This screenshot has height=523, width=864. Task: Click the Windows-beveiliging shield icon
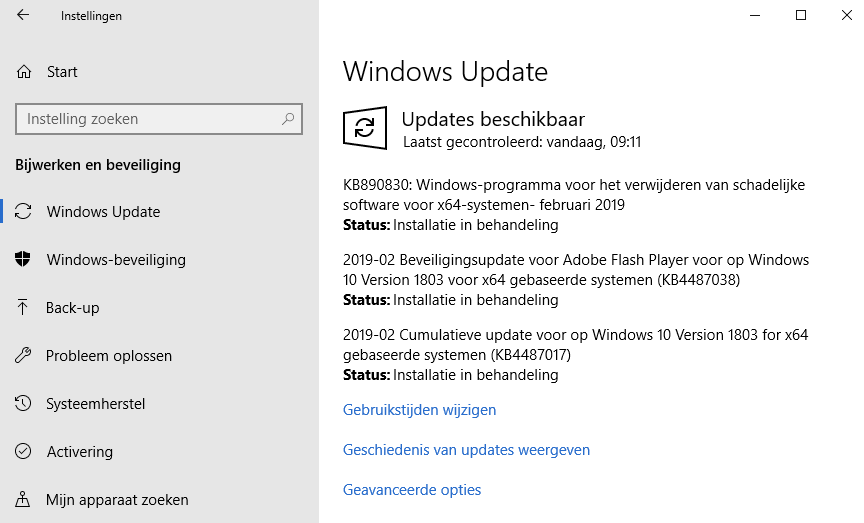pyautogui.click(x=23, y=260)
